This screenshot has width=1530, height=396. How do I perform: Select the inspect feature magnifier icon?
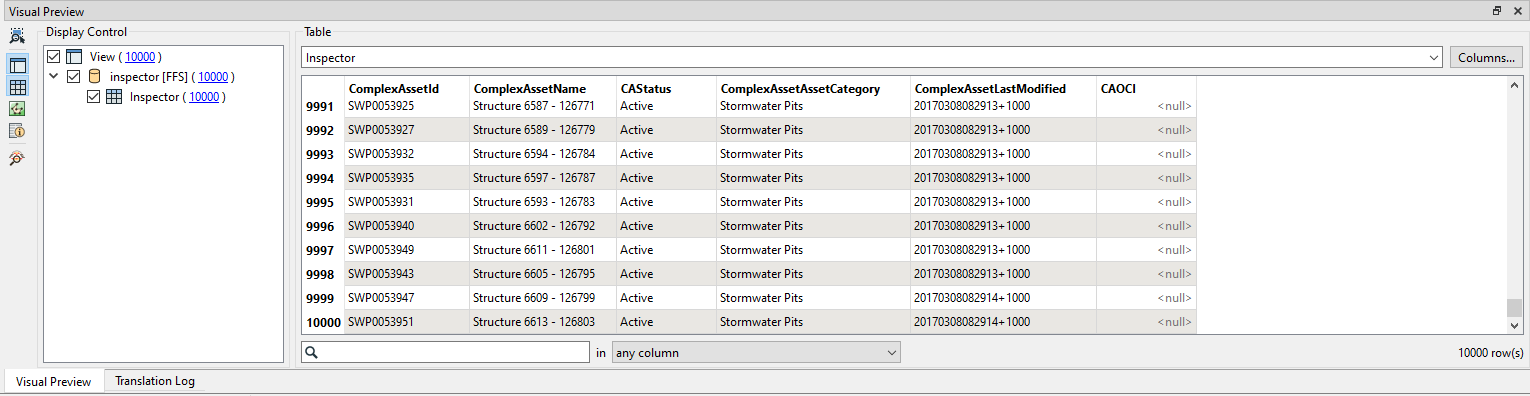pyautogui.click(x=17, y=37)
